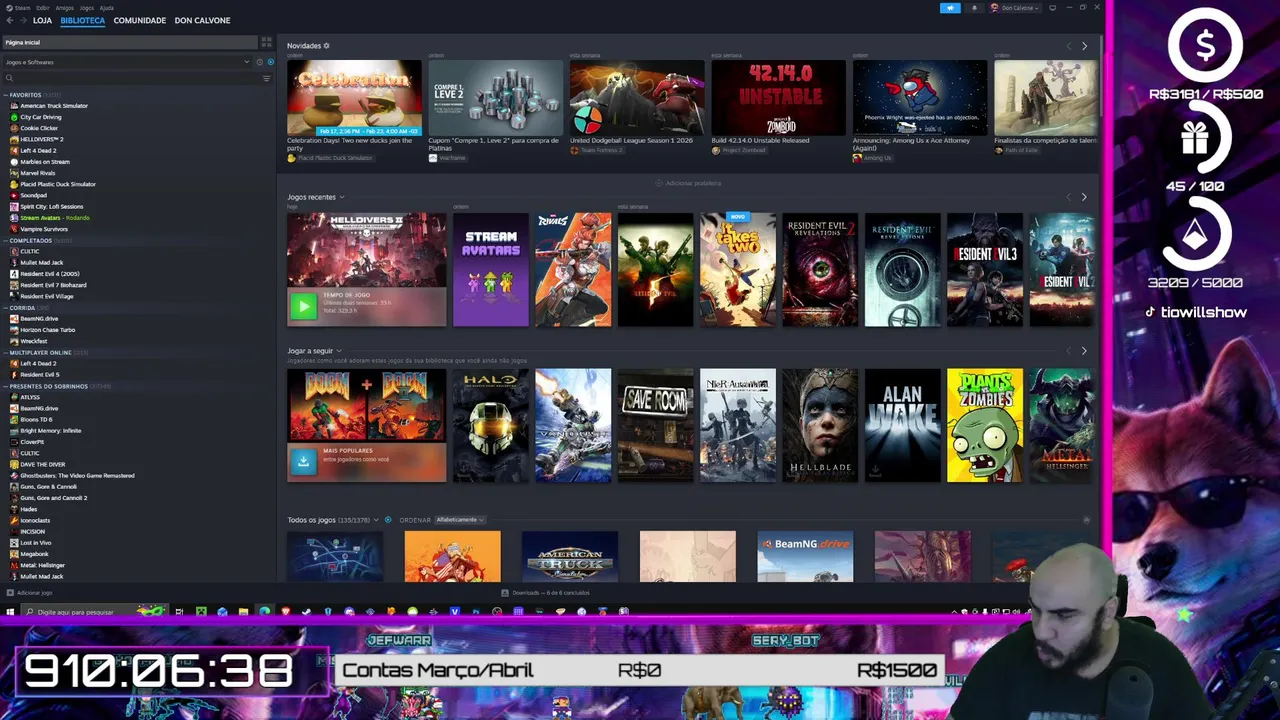Go back with the navigation back arrow

[x=10, y=20]
